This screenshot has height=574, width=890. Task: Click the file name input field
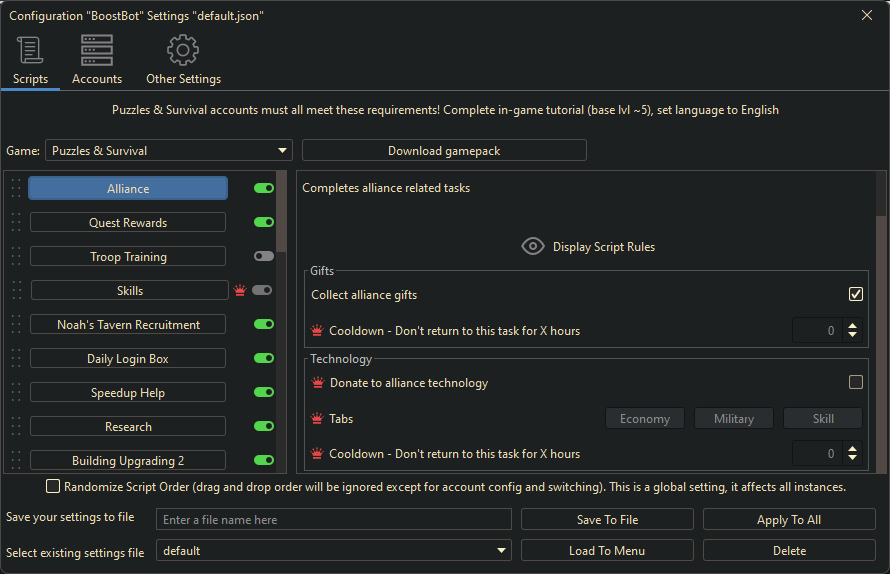pos(334,519)
